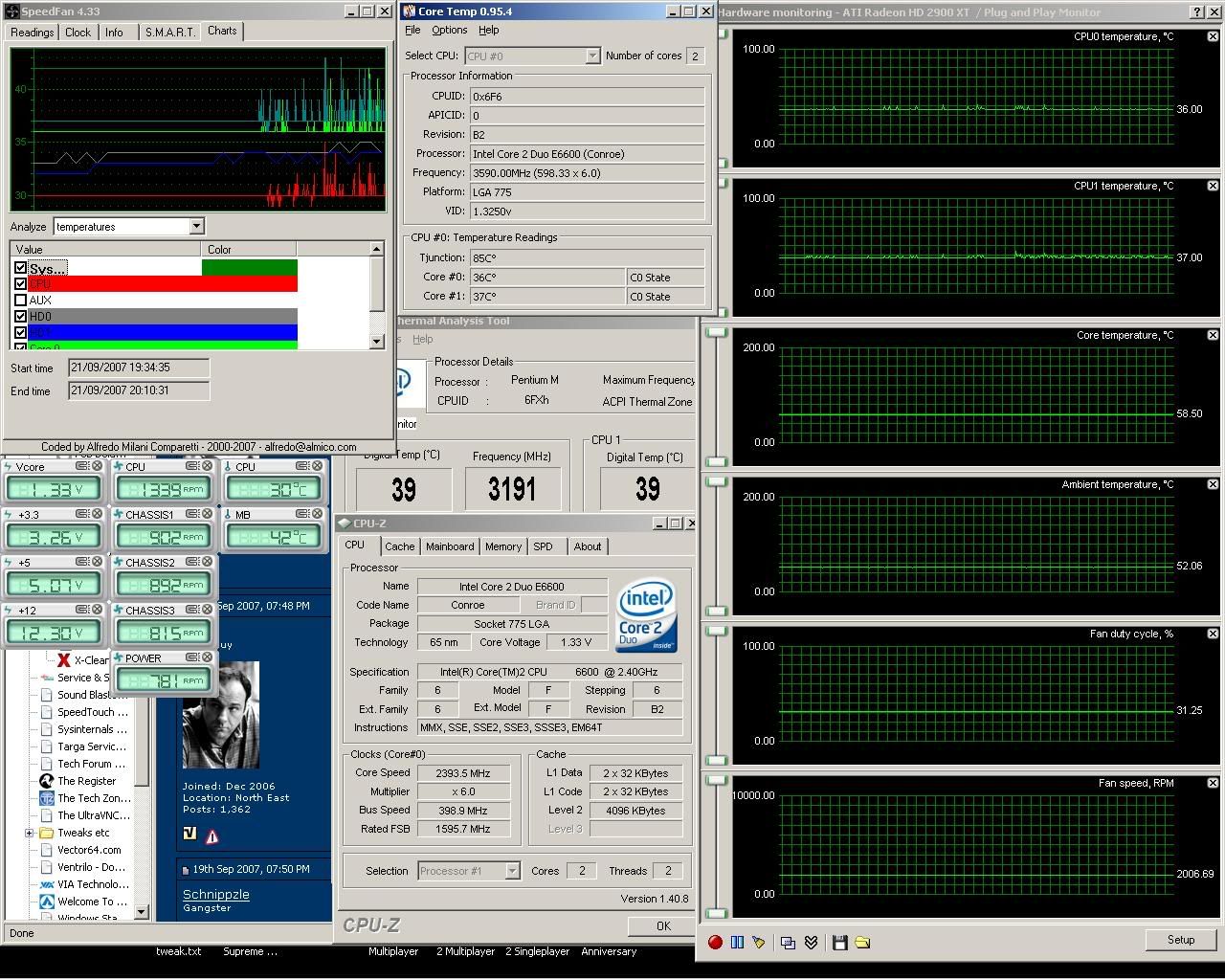This screenshot has height=980, width=1225.
Task: Close the CPU0 temperature graph
Action: point(1213,36)
